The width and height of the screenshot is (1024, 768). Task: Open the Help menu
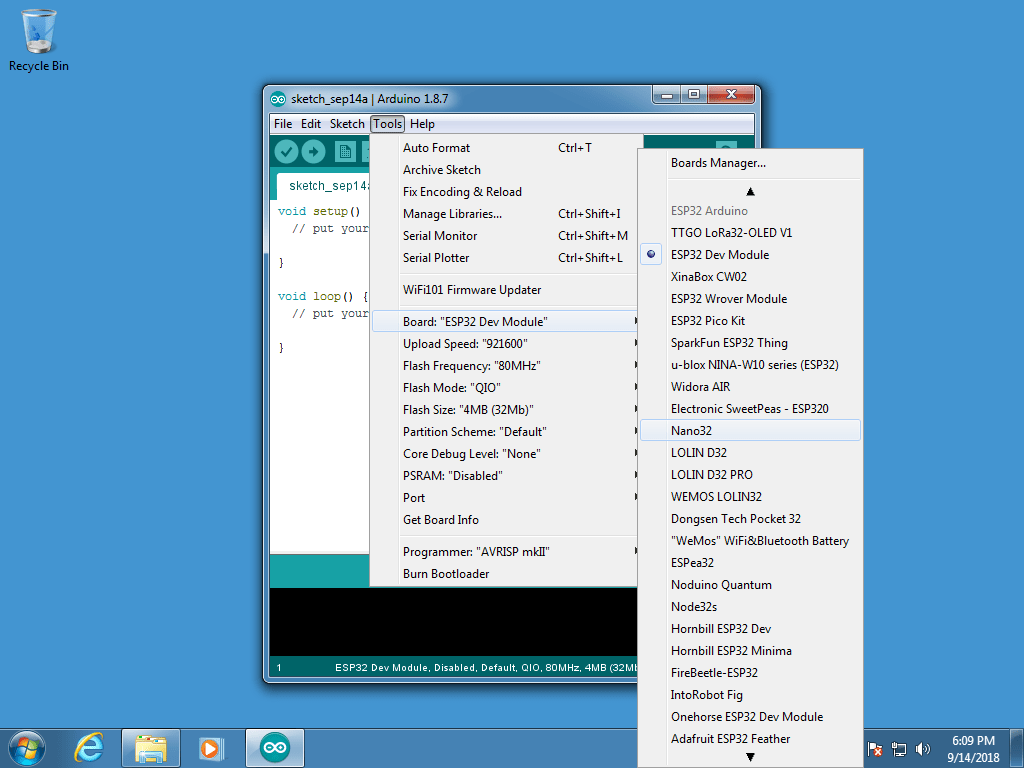tap(422, 124)
